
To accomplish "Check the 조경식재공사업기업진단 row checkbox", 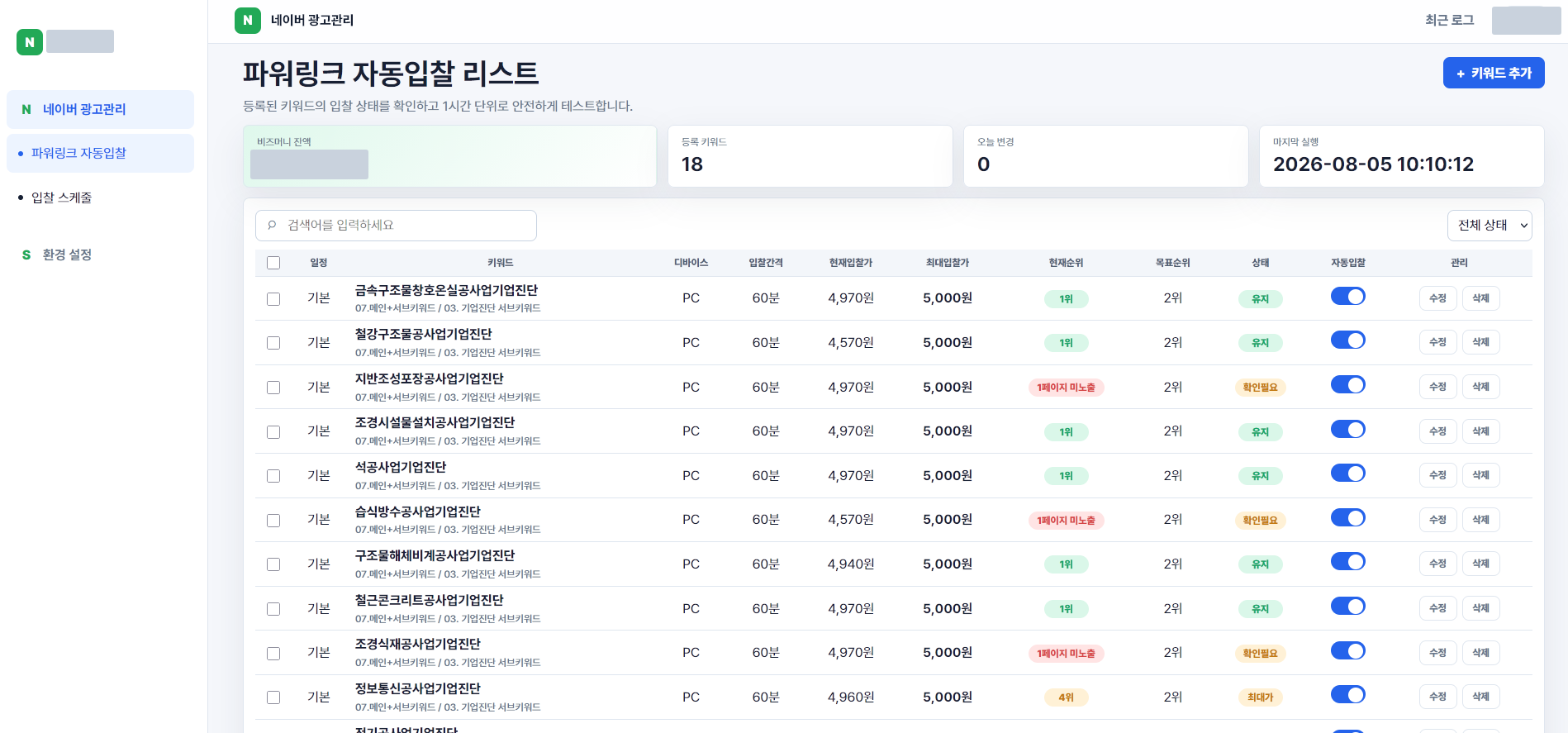I will tap(273, 654).
